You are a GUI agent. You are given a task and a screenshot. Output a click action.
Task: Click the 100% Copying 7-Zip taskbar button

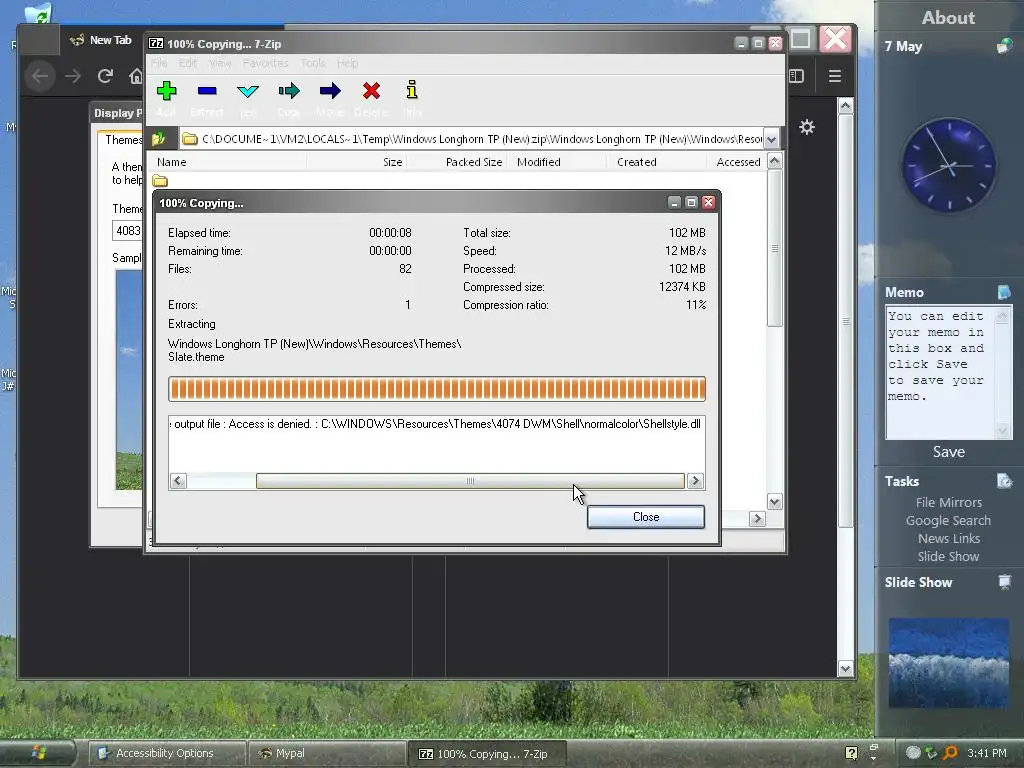point(487,754)
